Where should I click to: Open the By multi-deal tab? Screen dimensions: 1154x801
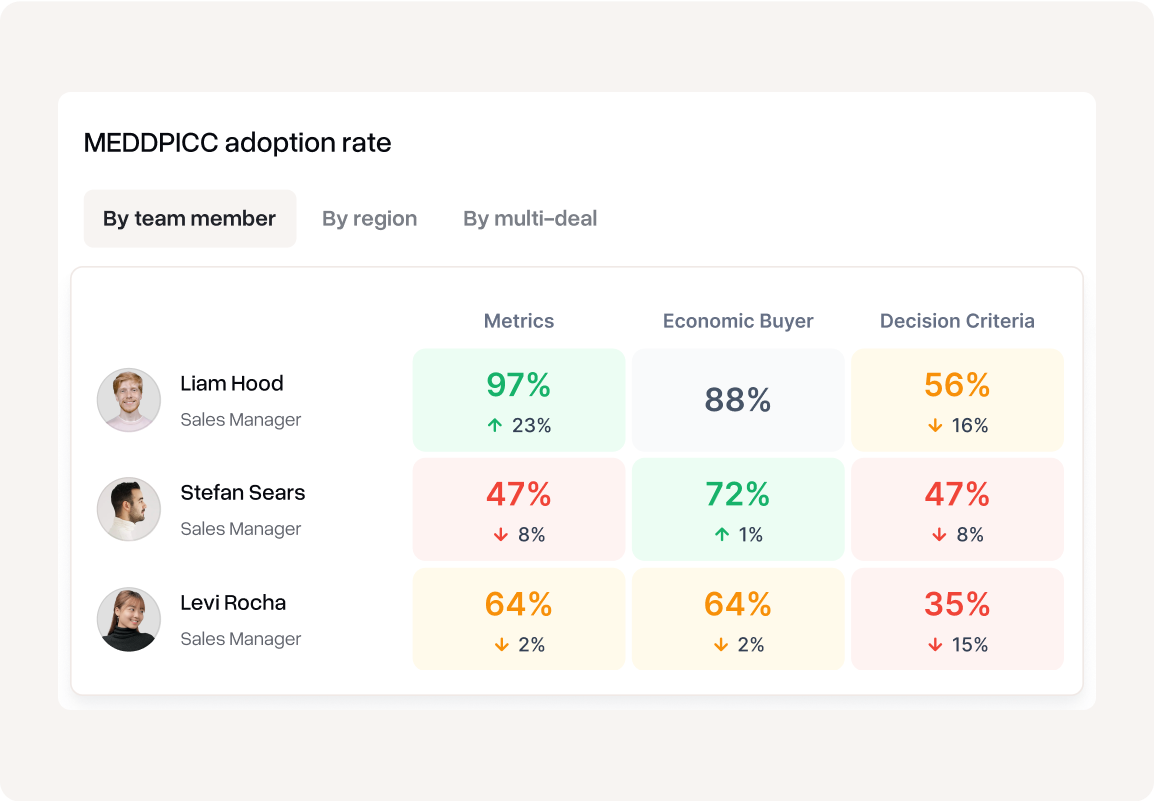pos(530,218)
